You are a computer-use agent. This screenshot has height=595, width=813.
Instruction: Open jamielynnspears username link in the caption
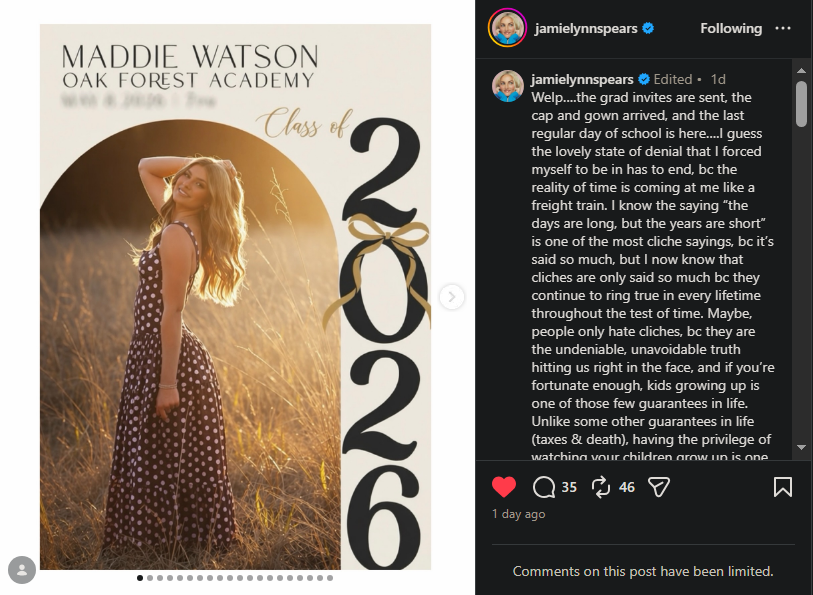click(582, 79)
